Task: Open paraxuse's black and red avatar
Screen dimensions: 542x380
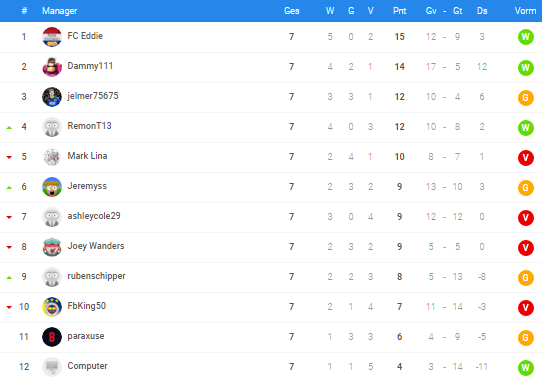Action: [52, 337]
